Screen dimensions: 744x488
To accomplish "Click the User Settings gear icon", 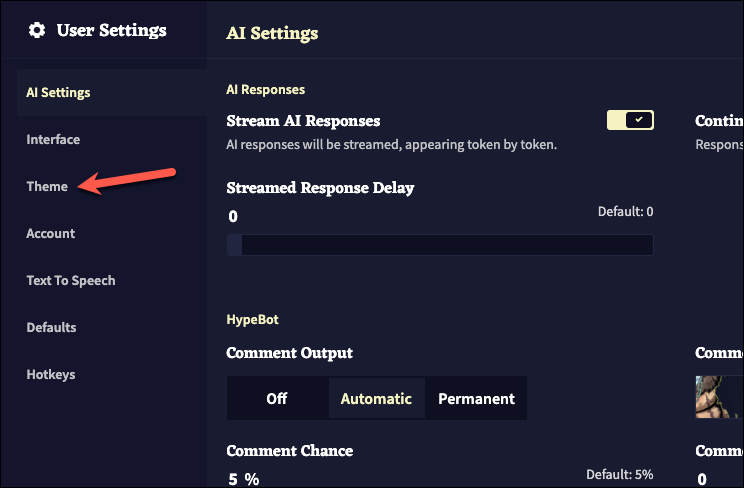I will [37, 30].
